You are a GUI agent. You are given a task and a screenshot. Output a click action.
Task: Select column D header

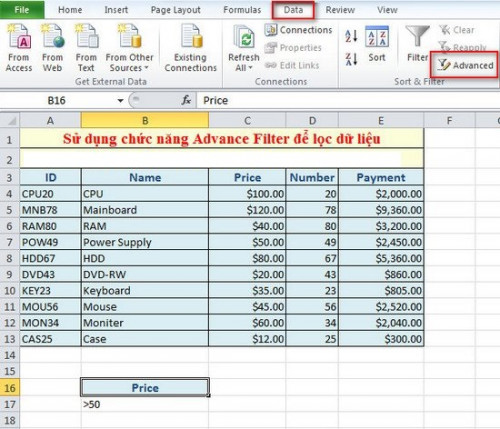[x=312, y=120]
